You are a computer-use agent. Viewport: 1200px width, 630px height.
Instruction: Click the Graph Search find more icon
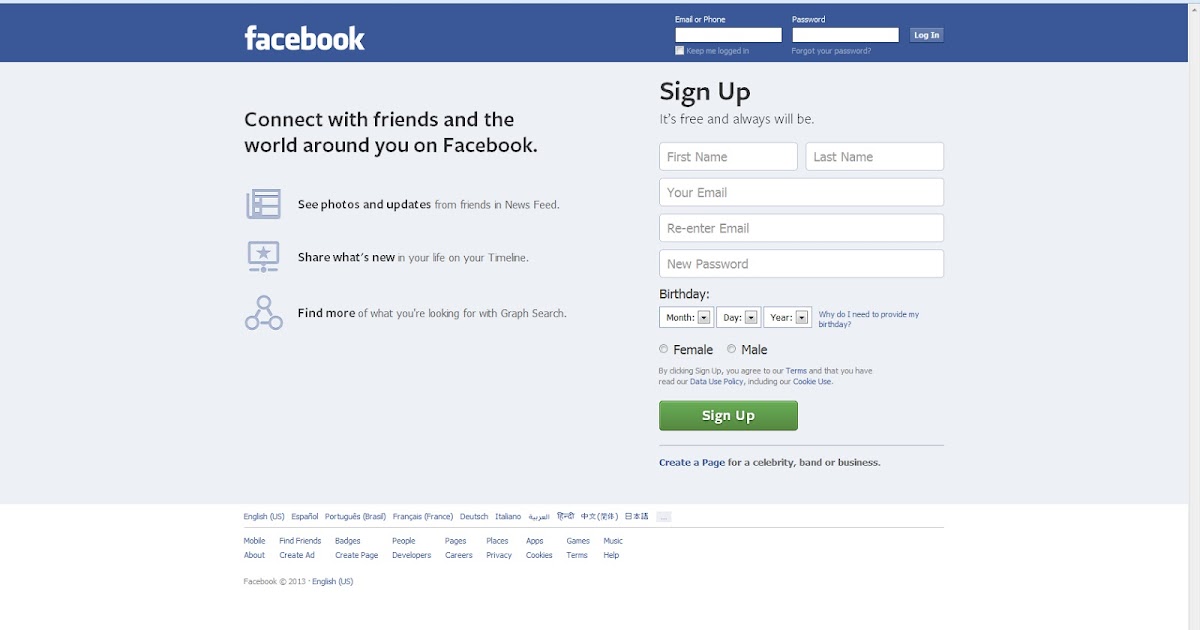tap(264, 313)
